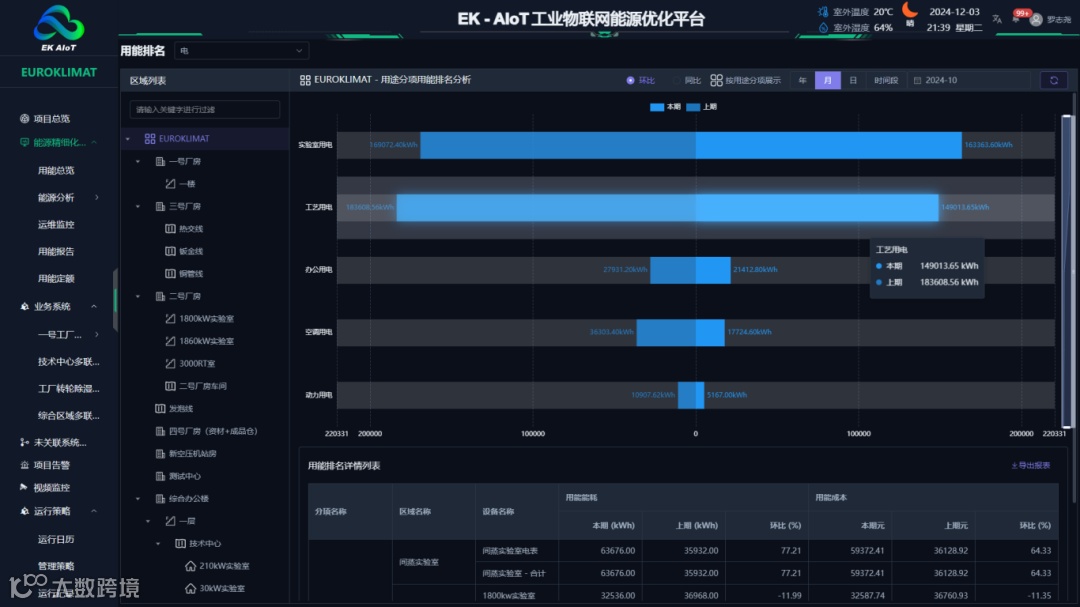Viewport: 1080px width, 607px height.
Task: Click the 30kW实验室 house icon
Action: [191, 588]
